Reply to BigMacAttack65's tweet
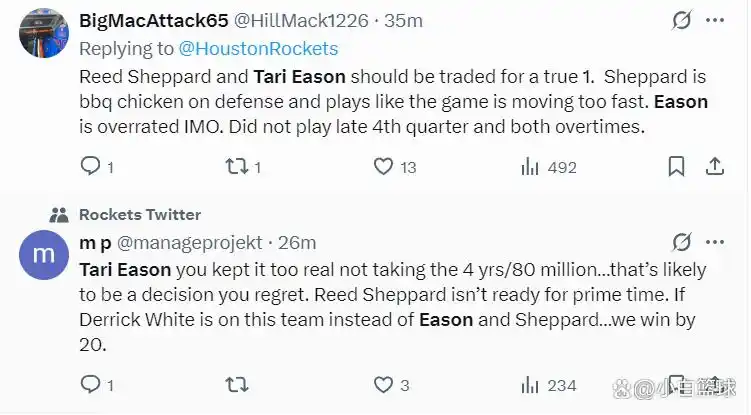The width and height of the screenshot is (751, 415). tap(90, 167)
